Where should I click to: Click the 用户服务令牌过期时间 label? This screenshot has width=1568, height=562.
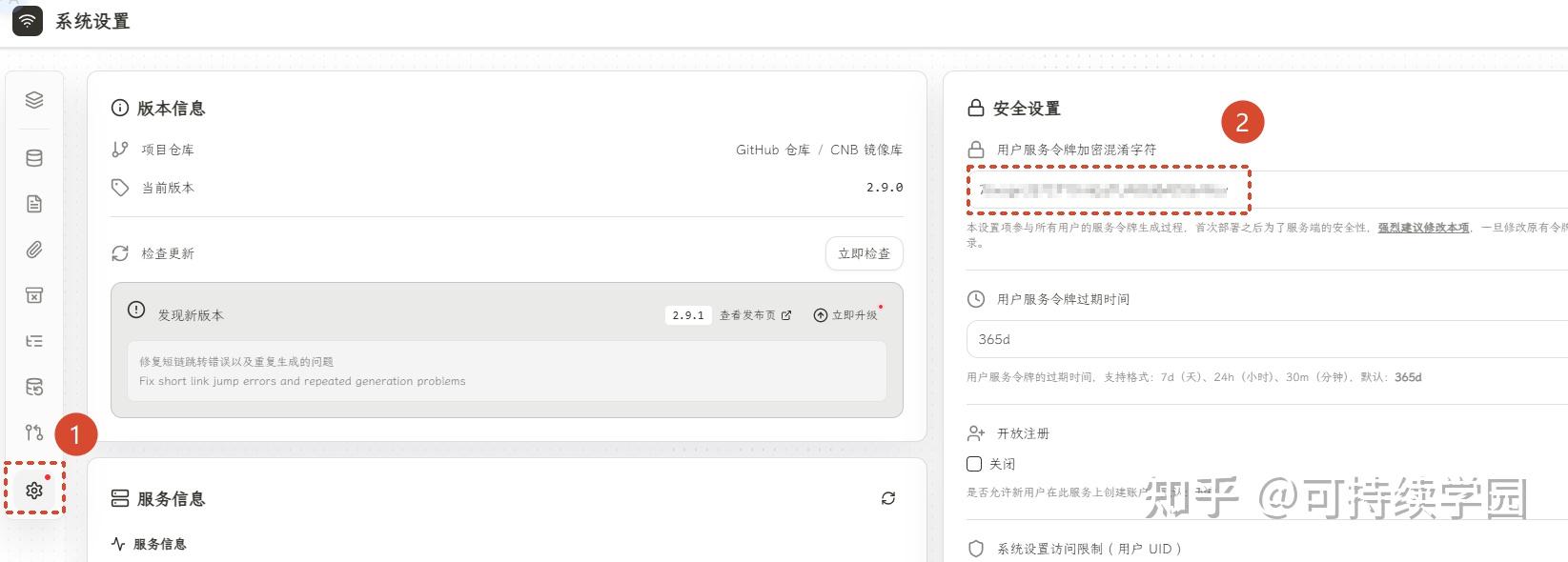click(x=1063, y=299)
